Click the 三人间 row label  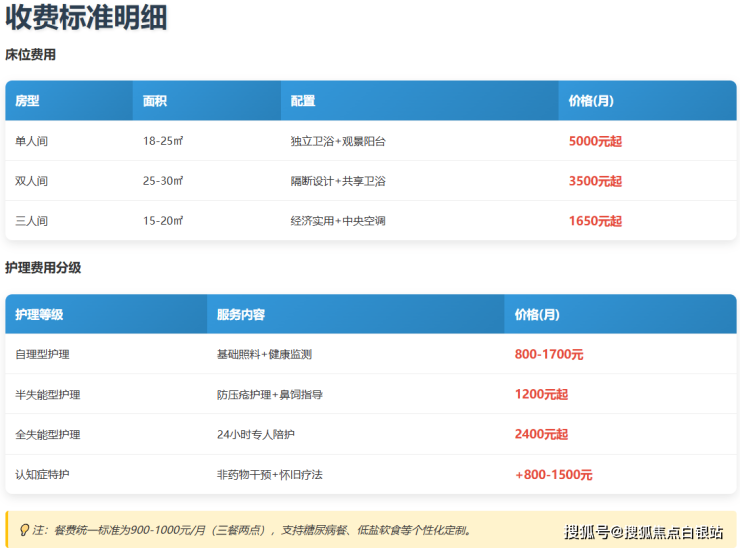point(31,221)
